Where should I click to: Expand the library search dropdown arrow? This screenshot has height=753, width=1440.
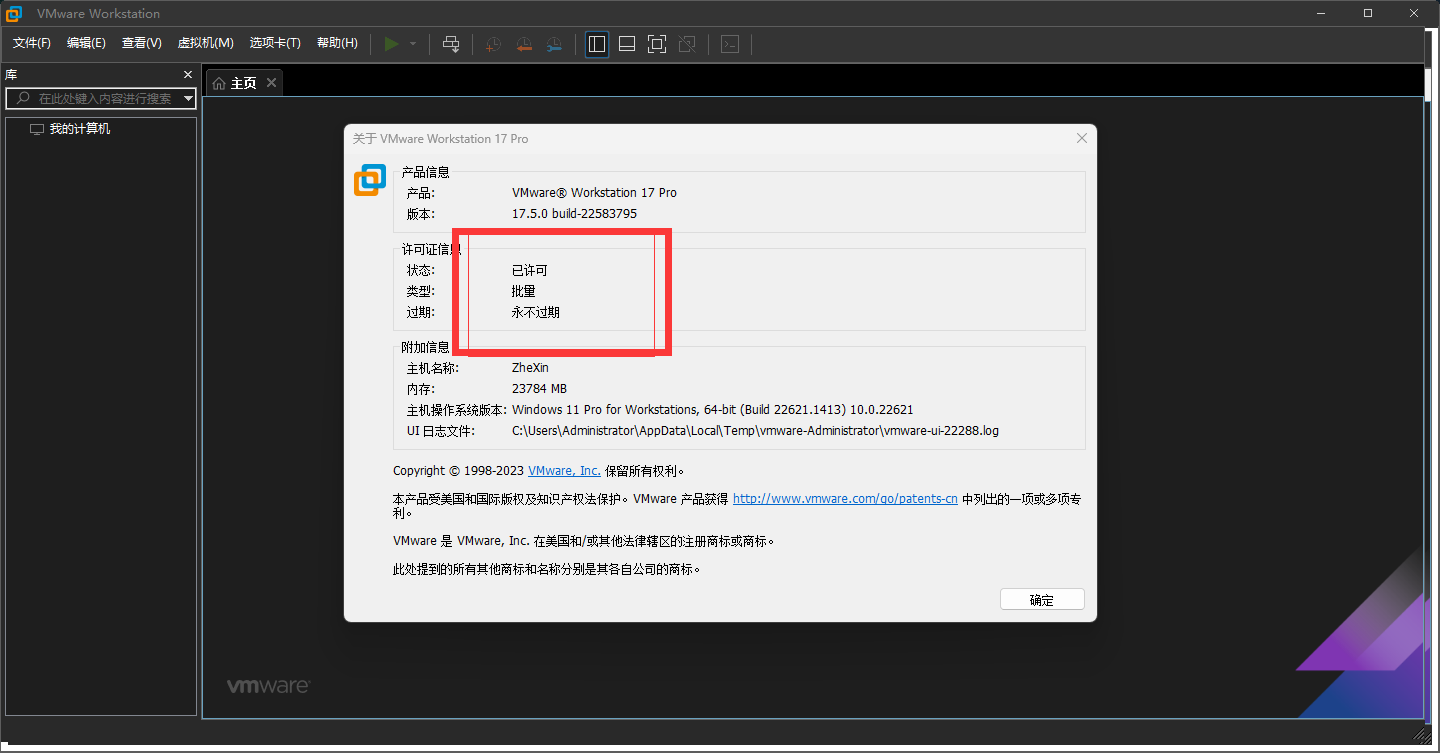tap(188, 98)
